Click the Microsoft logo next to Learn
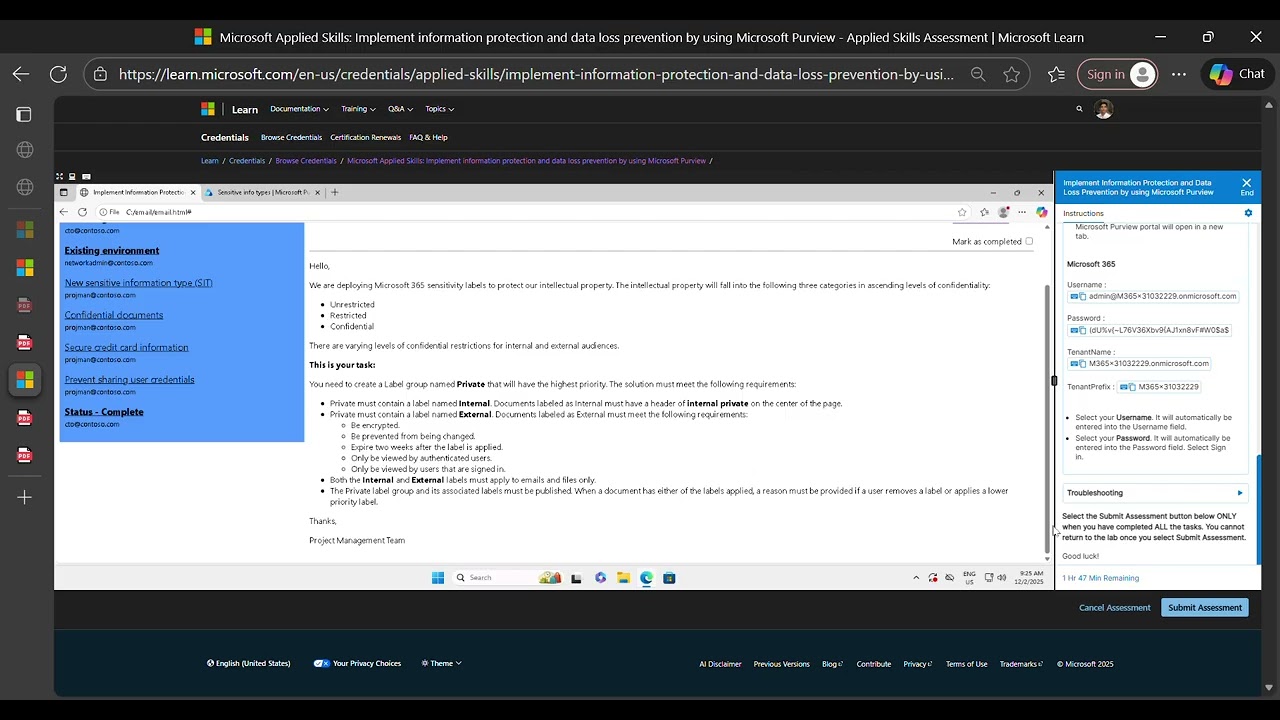Viewport: 1280px width, 720px height. pos(208,109)
